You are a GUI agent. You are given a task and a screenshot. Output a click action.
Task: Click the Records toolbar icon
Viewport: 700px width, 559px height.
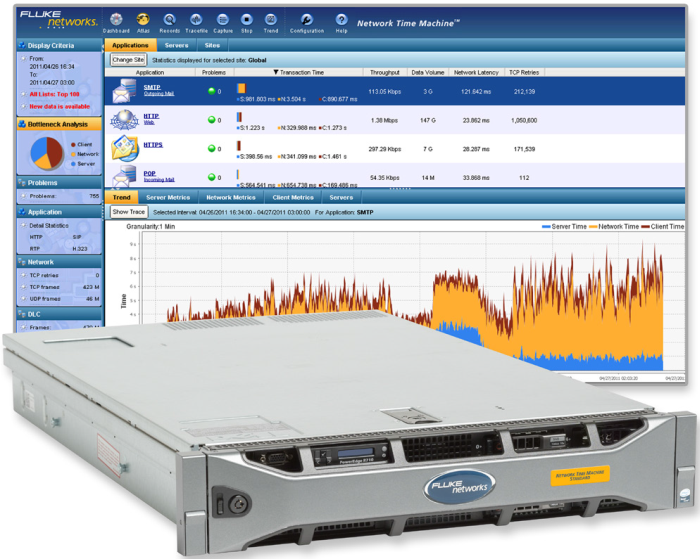pyautogui.click(x=169, y=20)
